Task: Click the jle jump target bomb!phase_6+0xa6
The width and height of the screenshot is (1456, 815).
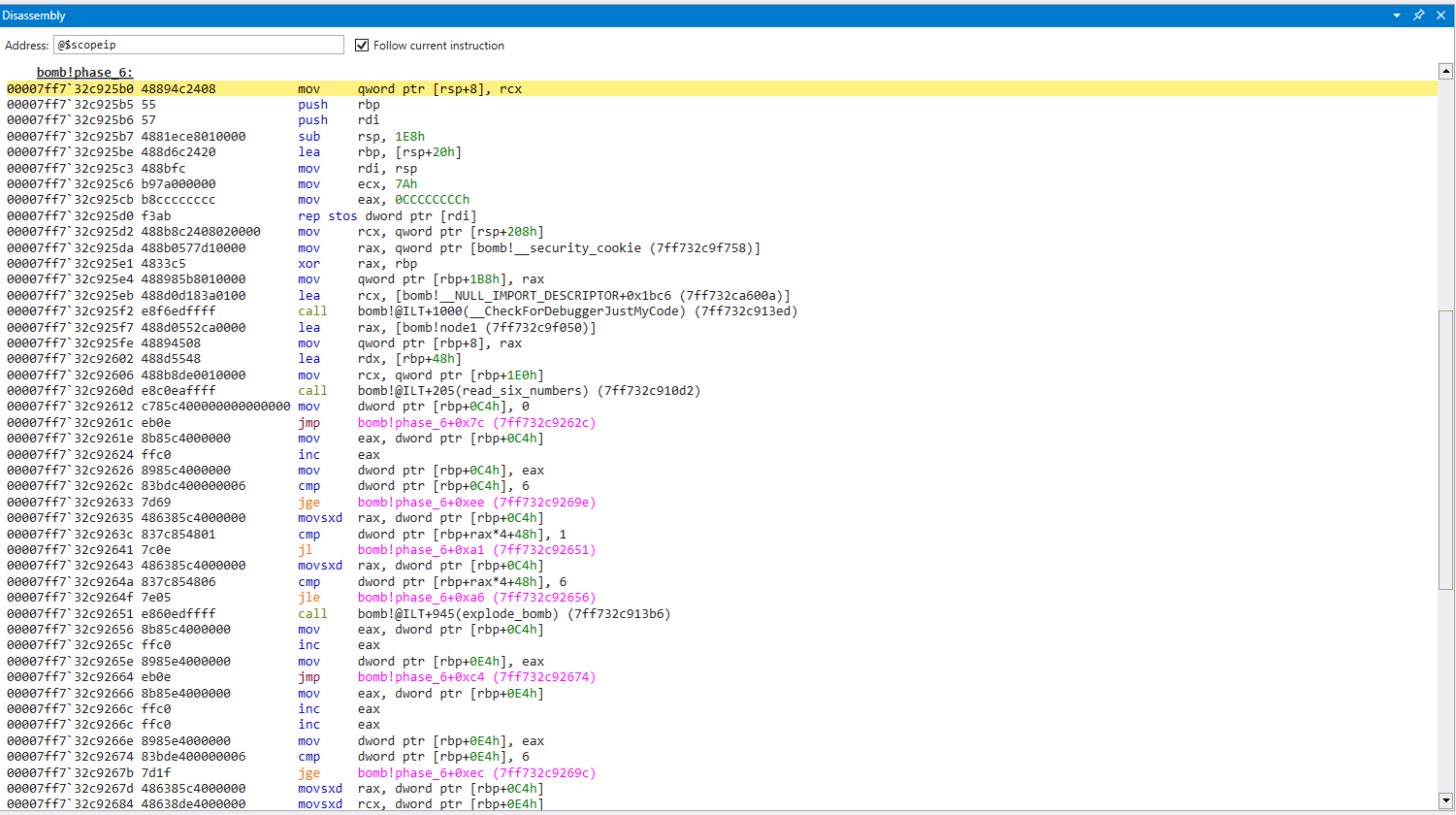Action: [x=475, y=598]
